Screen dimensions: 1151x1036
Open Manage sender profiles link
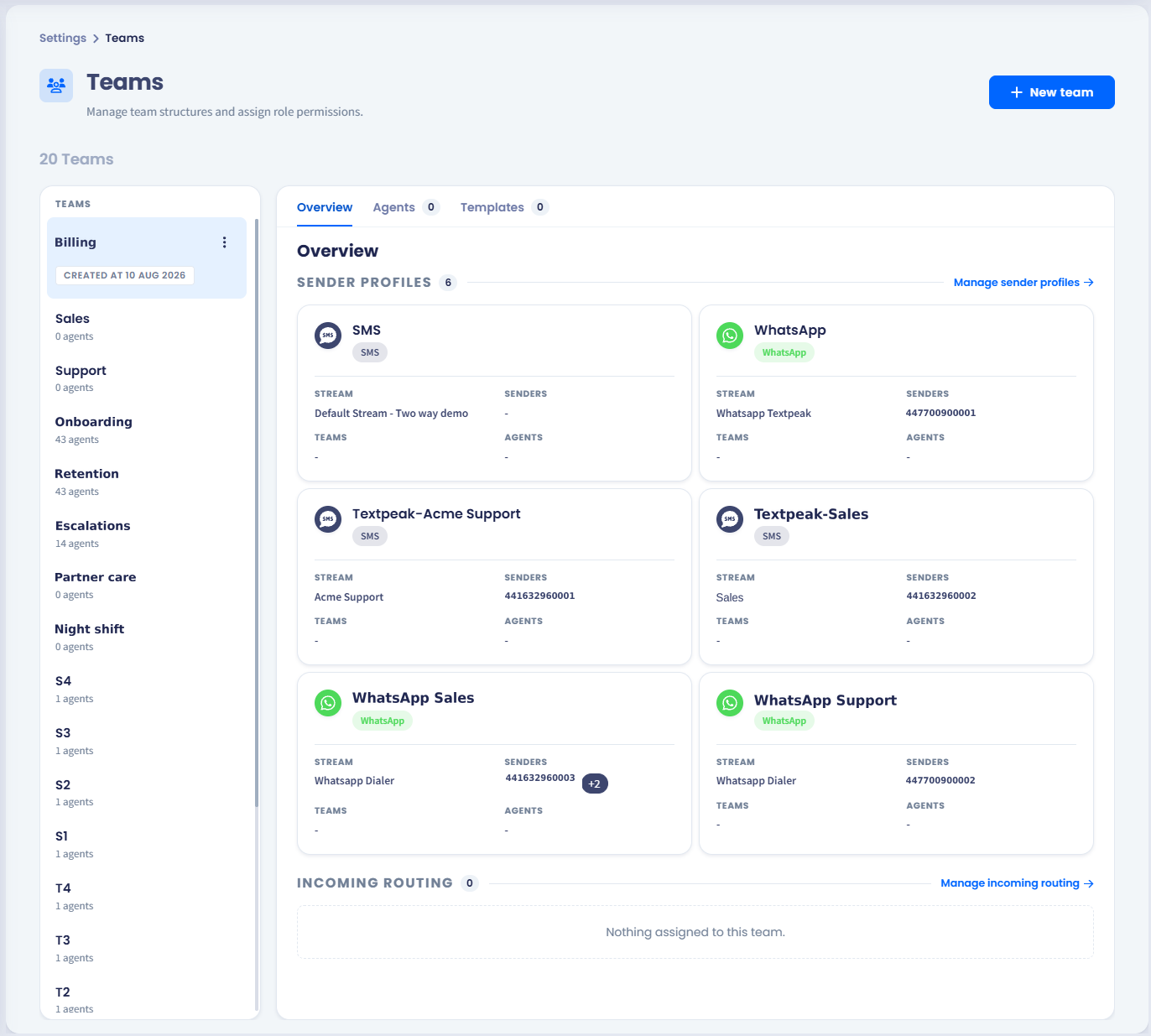[x=1023, y=283]
